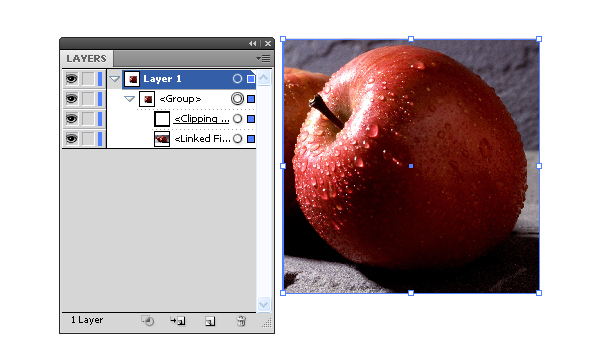The height and width of the screenshot is (362, 600).
Task: Click the target circle for Group
Action: (237, 99)
